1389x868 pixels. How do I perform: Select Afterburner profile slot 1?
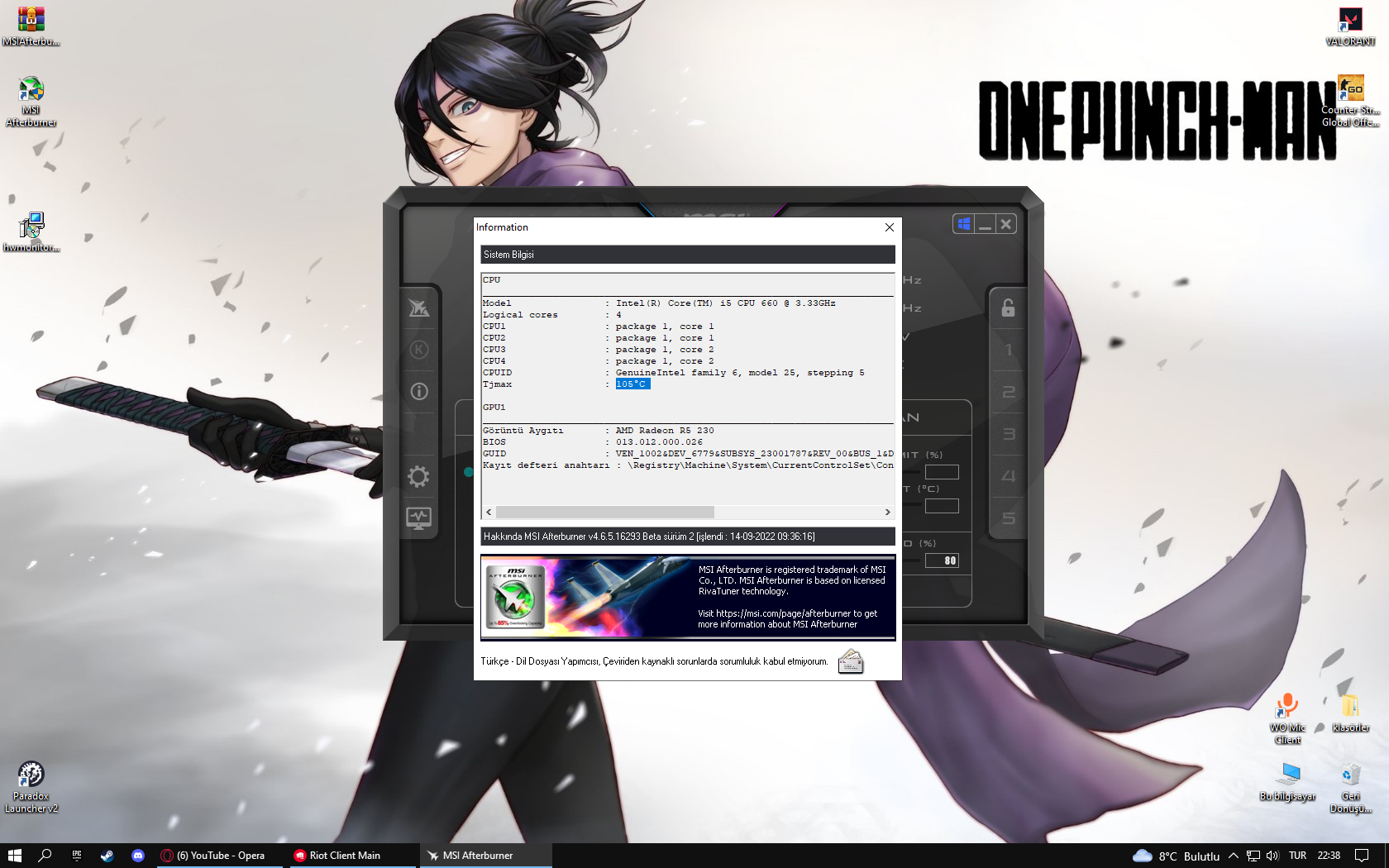1009,350
